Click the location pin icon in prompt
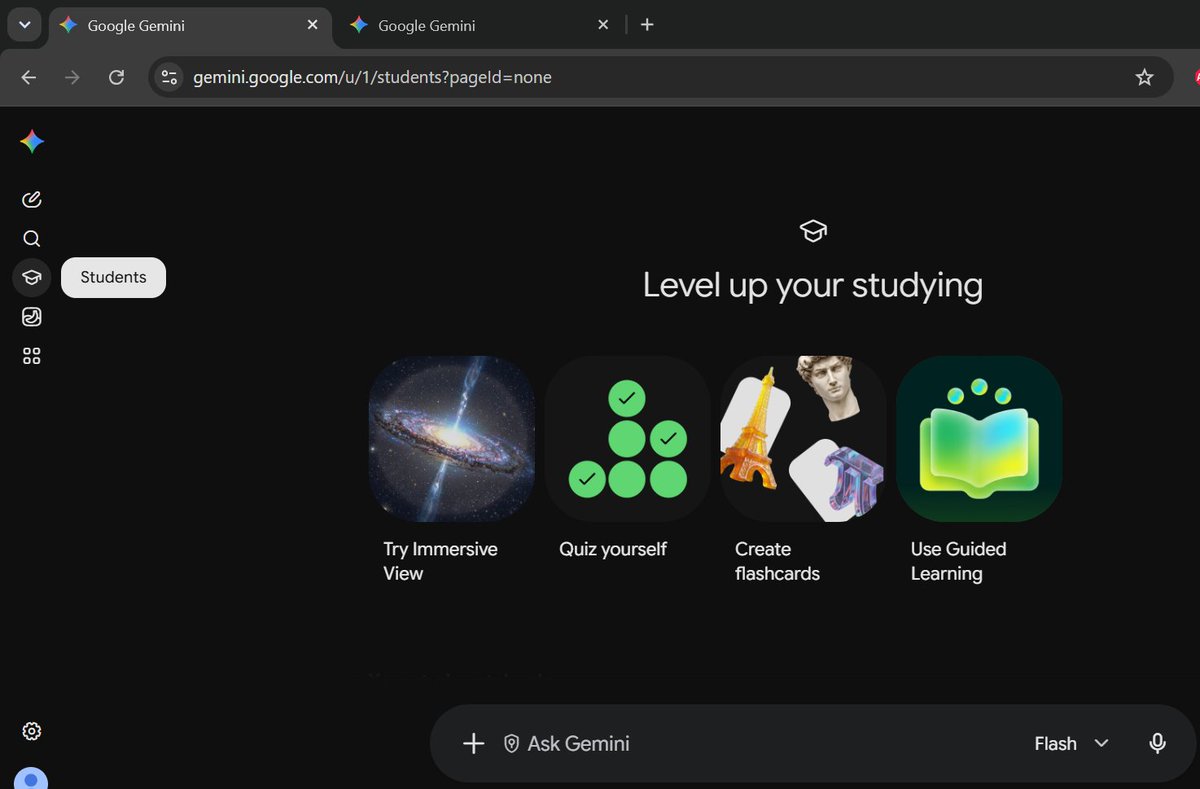 point(511,744)
